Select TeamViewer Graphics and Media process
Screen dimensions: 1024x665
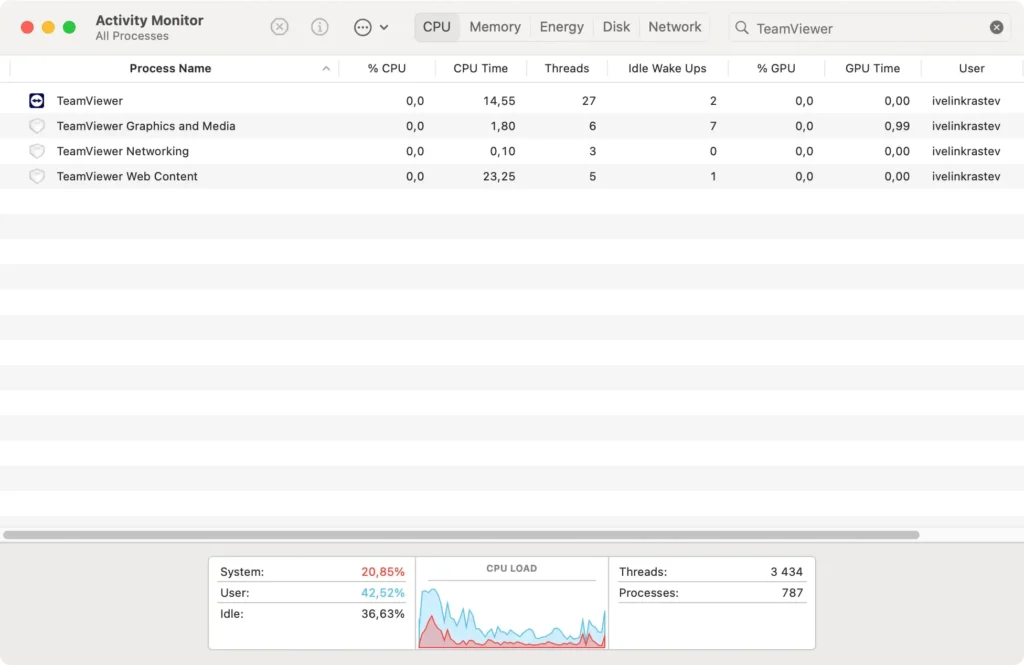click(x=512, y=126)
